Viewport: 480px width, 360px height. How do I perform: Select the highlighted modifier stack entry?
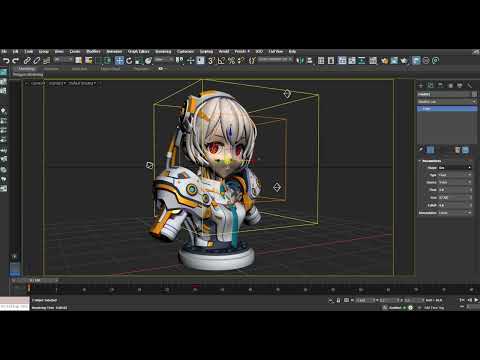(x=447, y=109)
